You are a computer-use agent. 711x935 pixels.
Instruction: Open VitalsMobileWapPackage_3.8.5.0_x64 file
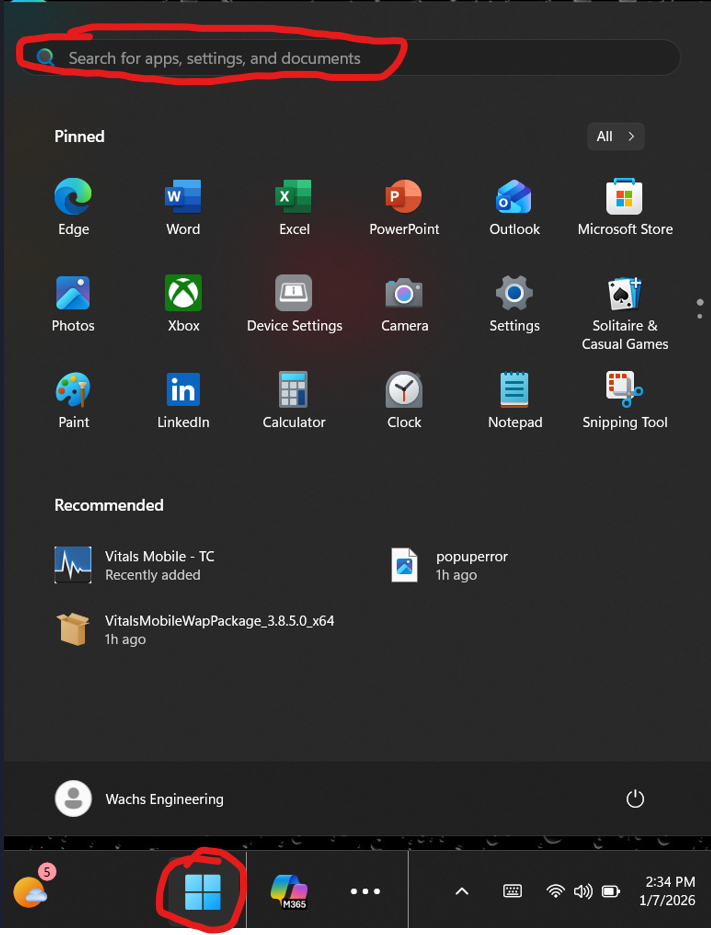(x=194, y=630)
